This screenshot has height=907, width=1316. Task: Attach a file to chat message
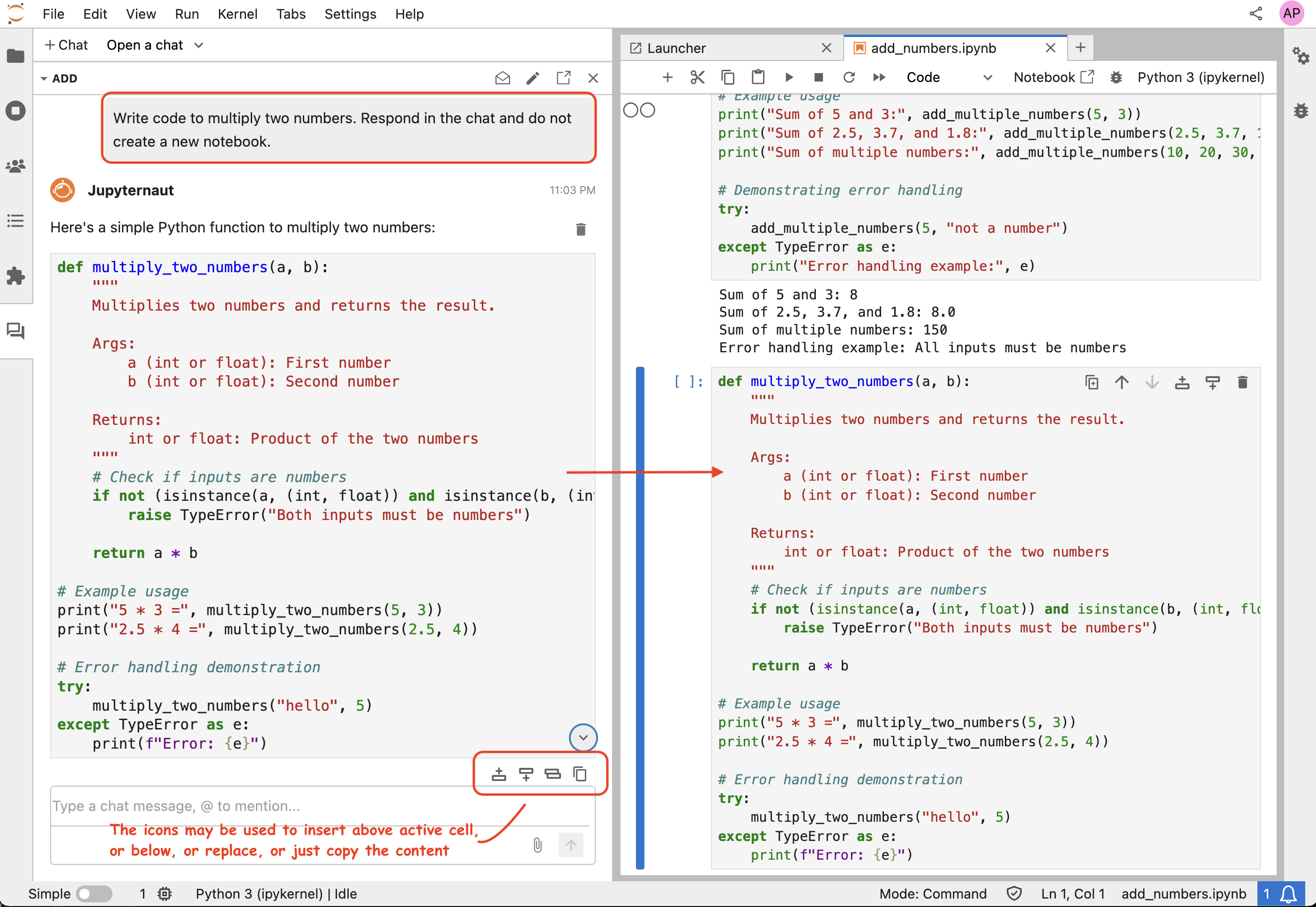pyautogui.click(x=538, y=845)
